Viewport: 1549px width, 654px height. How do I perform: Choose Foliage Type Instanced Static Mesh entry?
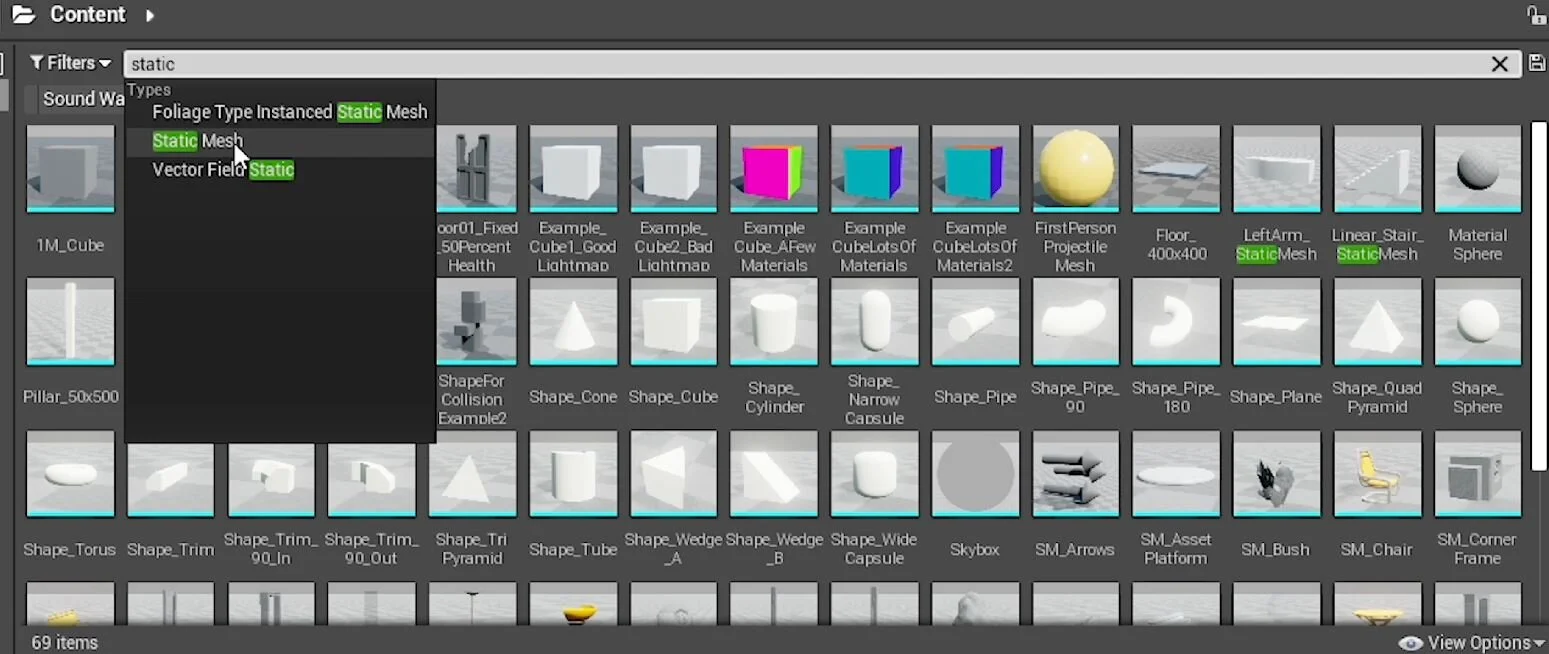pyautogui.click(x=288, y=112)
